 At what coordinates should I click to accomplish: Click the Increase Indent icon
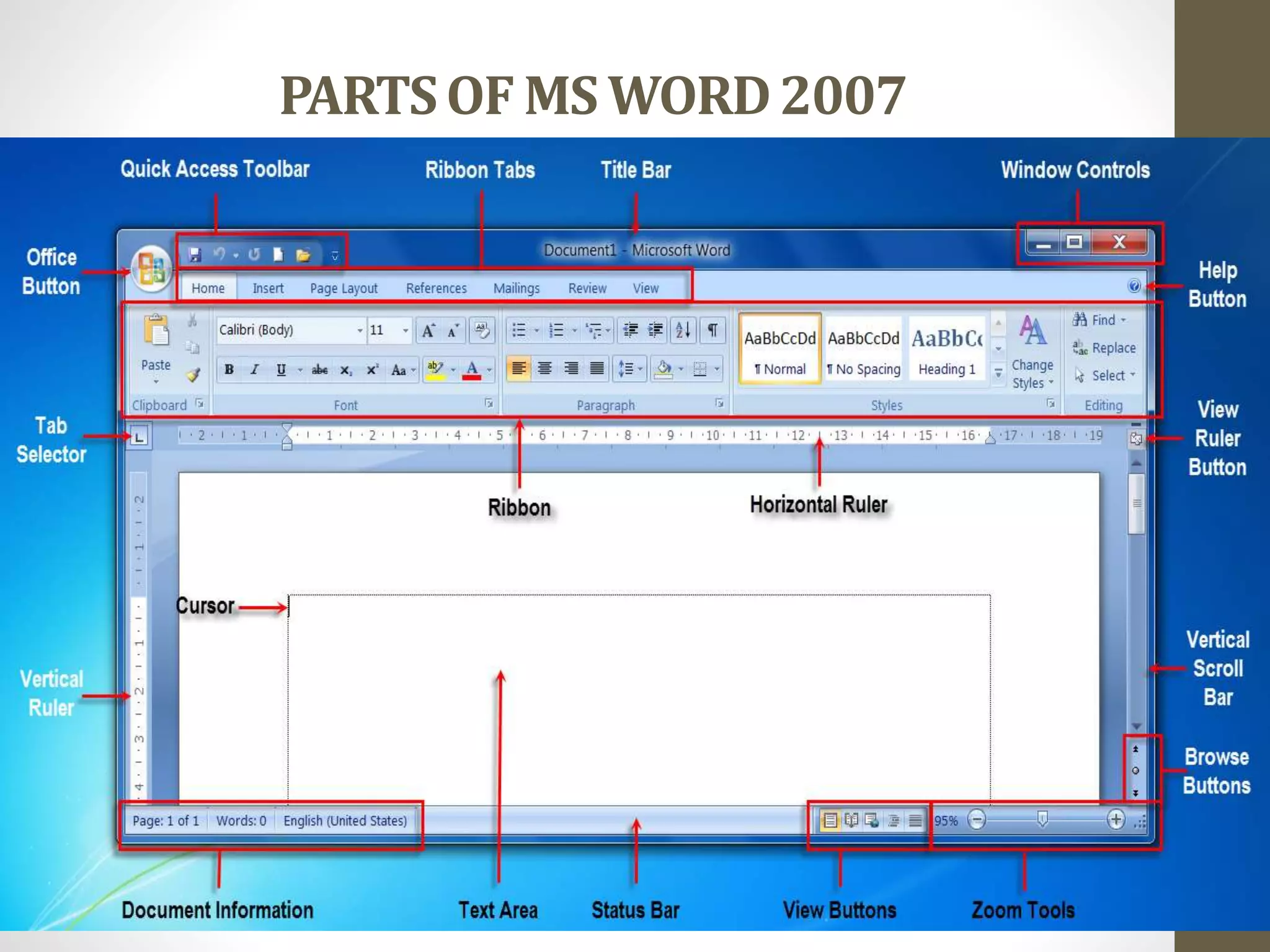[655, 330]
